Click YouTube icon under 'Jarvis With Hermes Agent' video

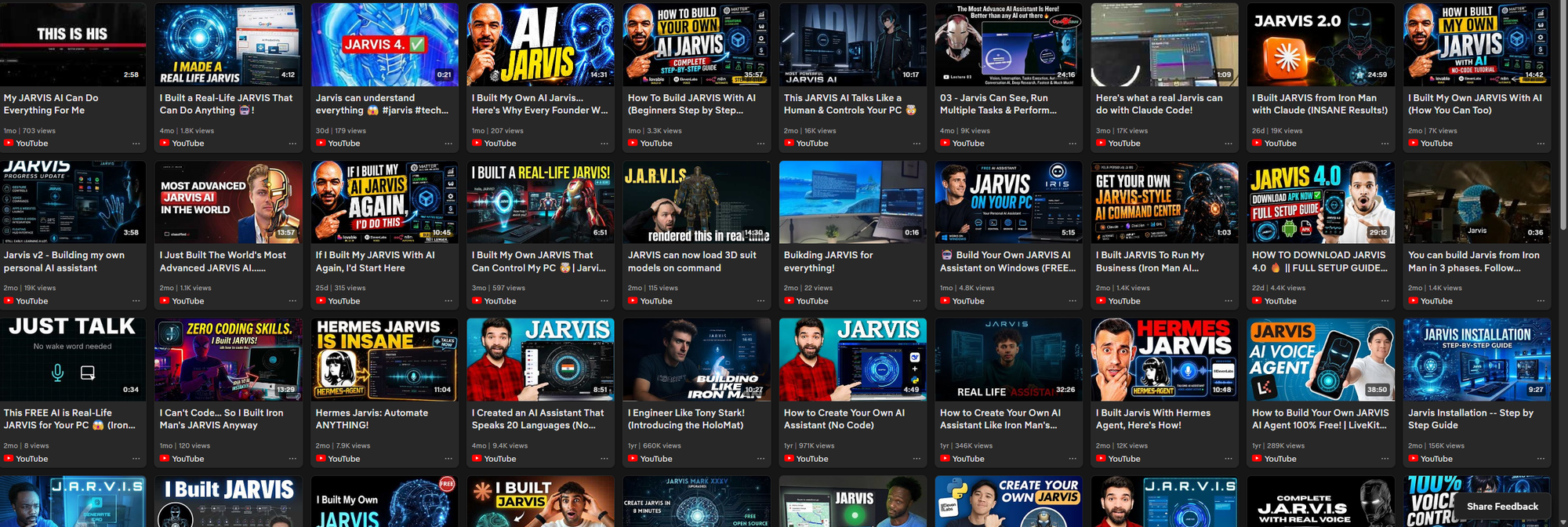(x=1101, y=459)
